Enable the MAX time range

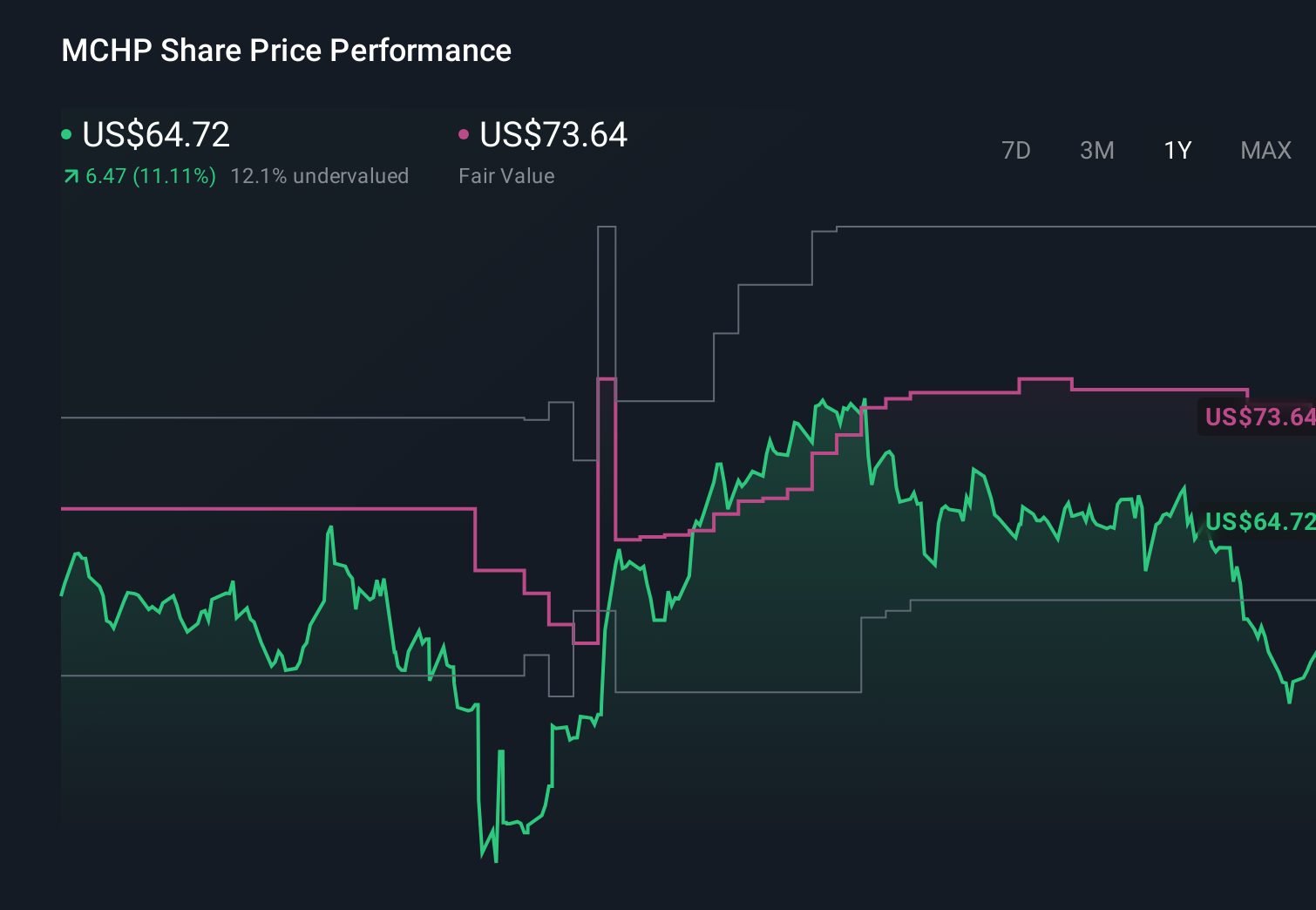(x=1265, y=150)
